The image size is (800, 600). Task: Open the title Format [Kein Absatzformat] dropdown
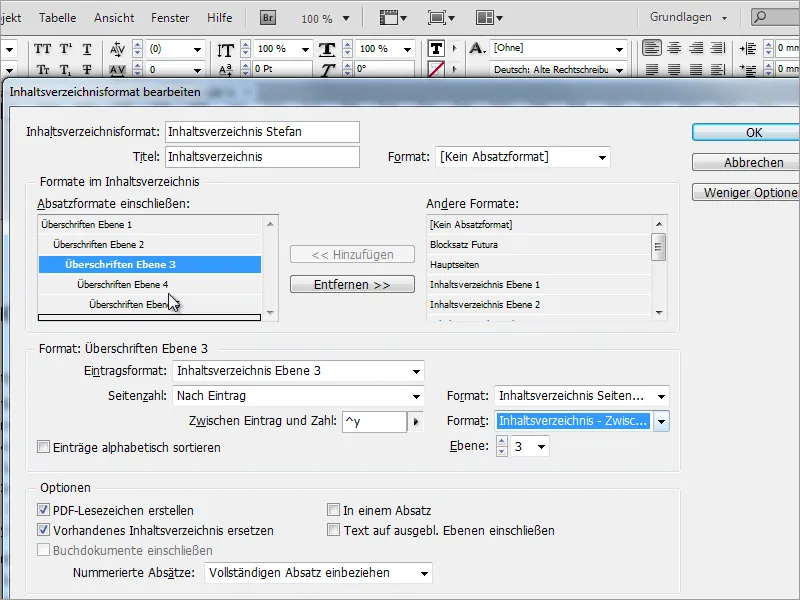tap(522, 157)
